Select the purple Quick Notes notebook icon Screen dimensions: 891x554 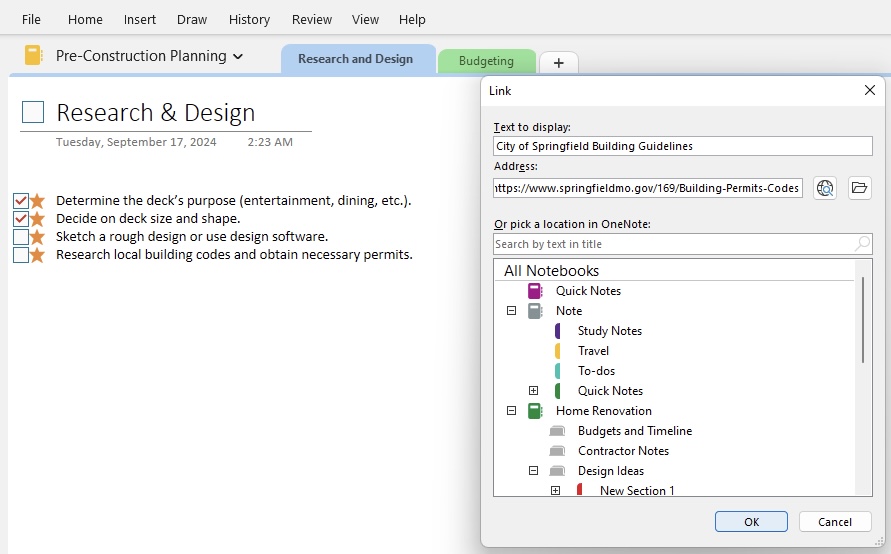pos(535,291)
